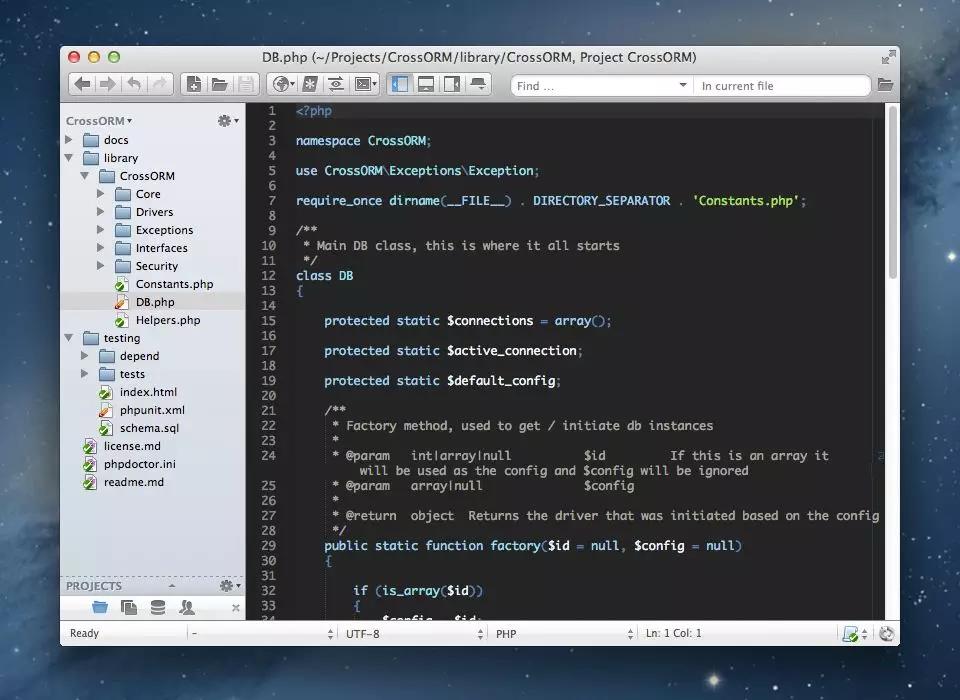Click folder icon next to the search field
960x700 pixels.
coord(885,86)
